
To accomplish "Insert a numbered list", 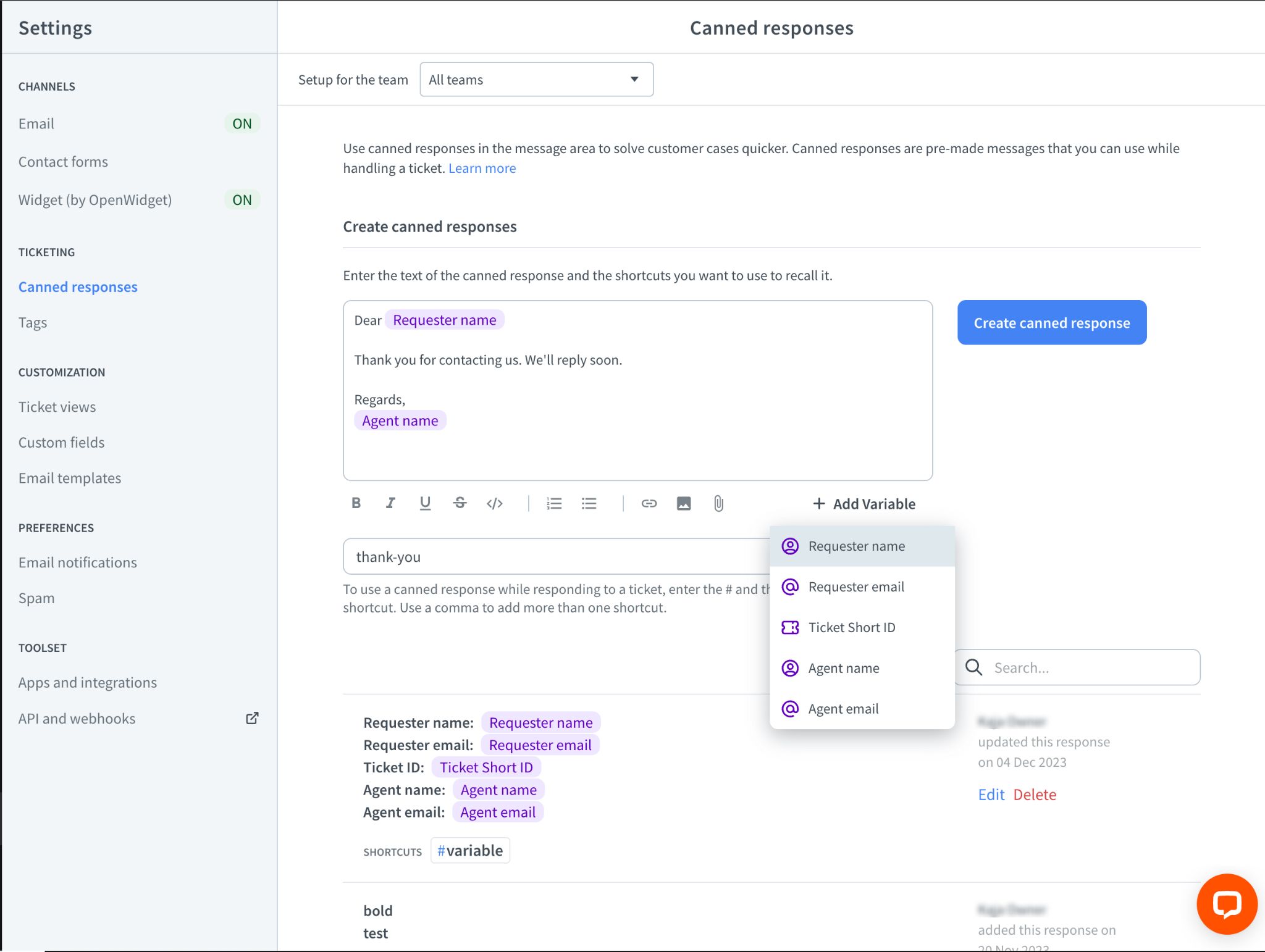I will pos(554,503).
